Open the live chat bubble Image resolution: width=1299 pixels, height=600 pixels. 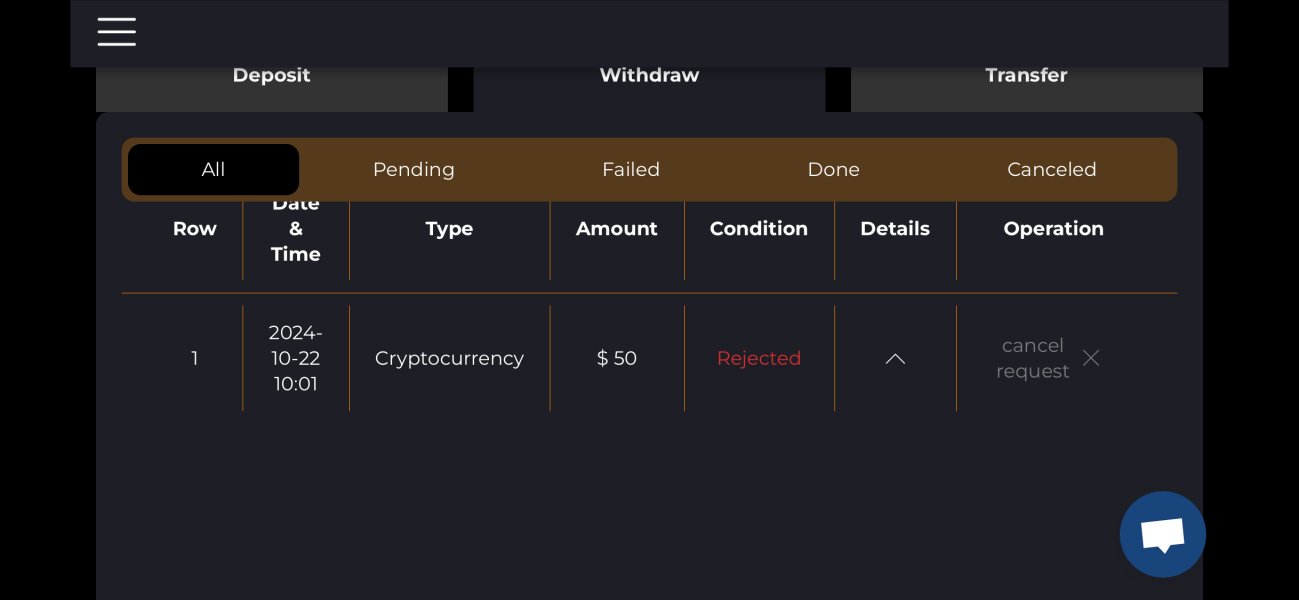(x=1162, y=534)
